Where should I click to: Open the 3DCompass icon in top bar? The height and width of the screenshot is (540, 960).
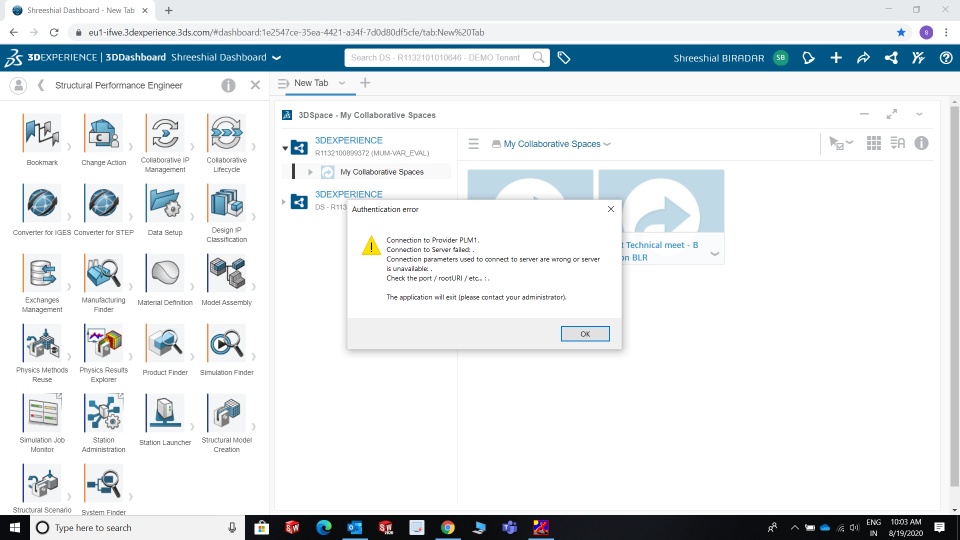13,58
